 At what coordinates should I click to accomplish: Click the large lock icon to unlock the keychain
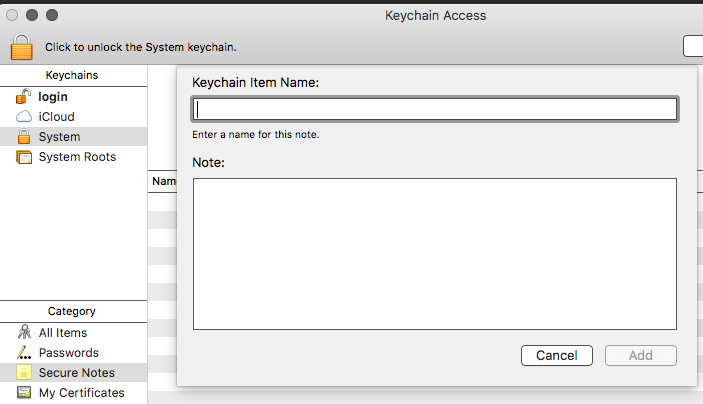(22, 47)
